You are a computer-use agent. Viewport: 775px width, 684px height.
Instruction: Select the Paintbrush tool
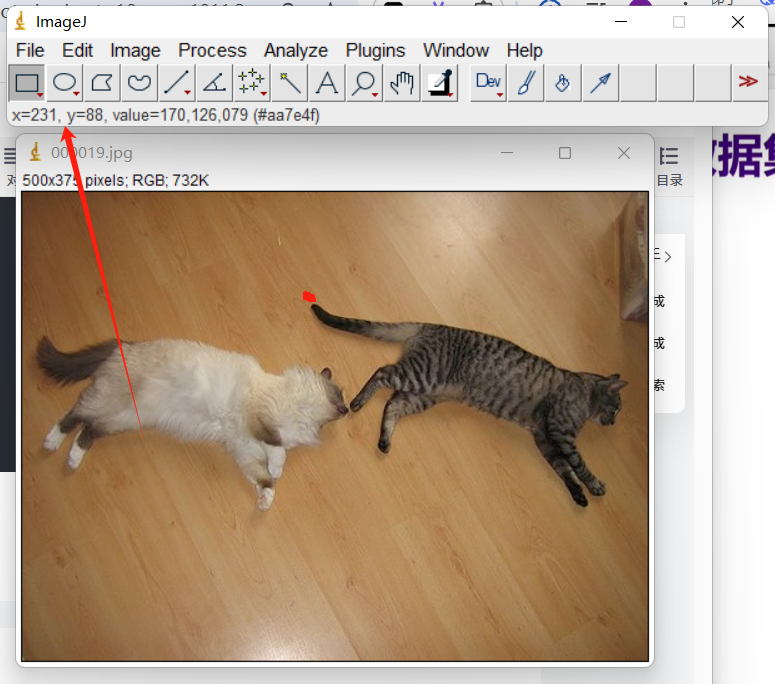[526, 83]
